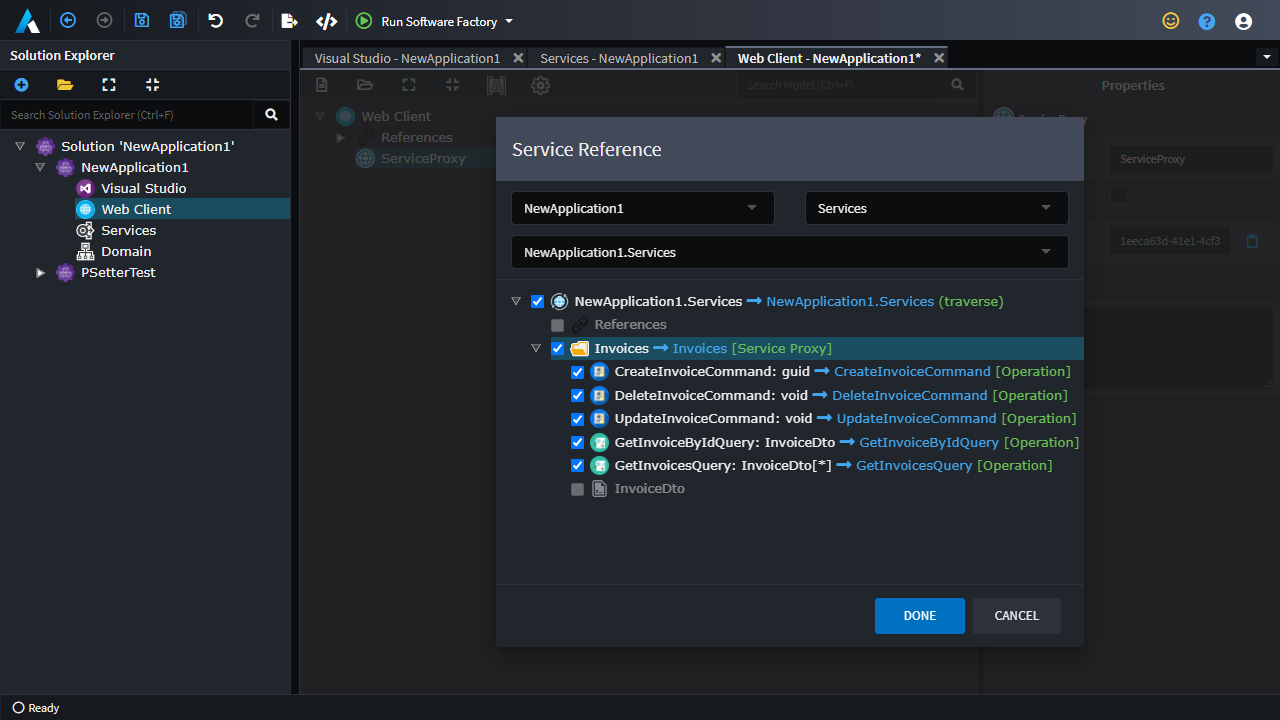Select the Web Client - NewApplication1* tab
The image size is (1280, 720).
point(829,58)
